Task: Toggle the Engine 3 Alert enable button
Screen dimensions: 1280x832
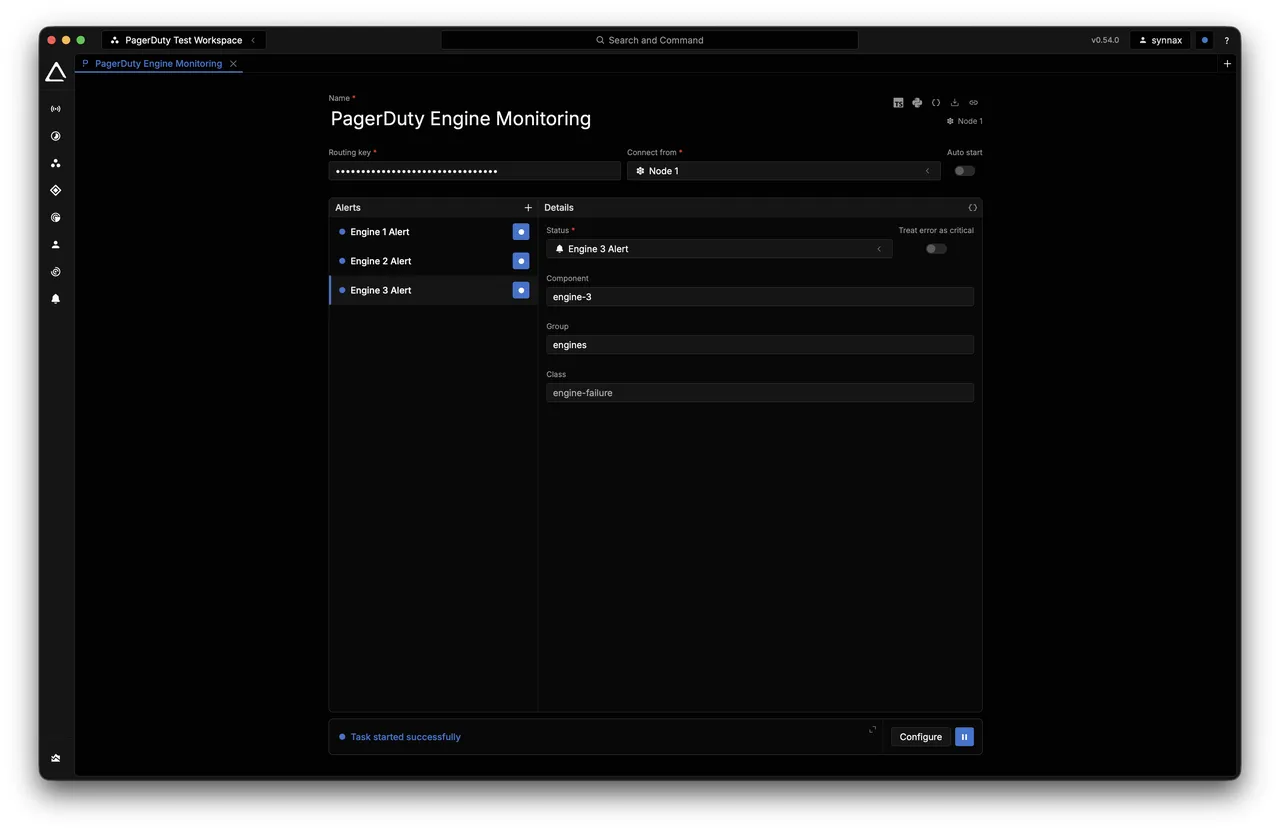Action: coord(521,290)
